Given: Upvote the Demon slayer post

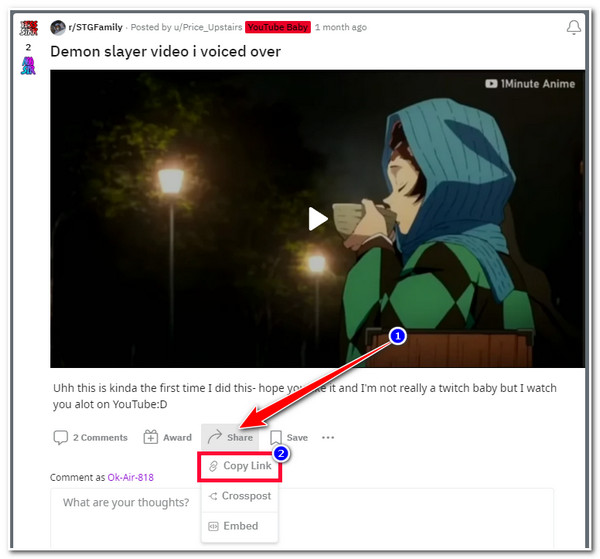Looking at the screenshot, I should click(x=29, y=28).
